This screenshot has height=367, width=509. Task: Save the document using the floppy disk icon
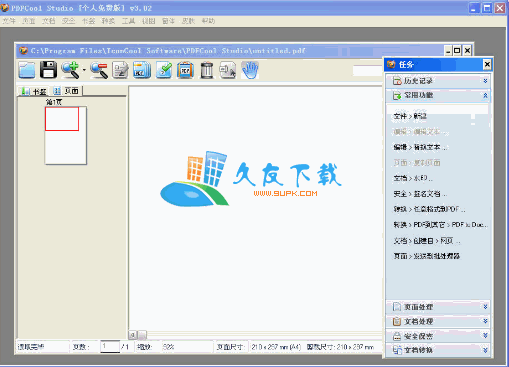pos(48,70)
